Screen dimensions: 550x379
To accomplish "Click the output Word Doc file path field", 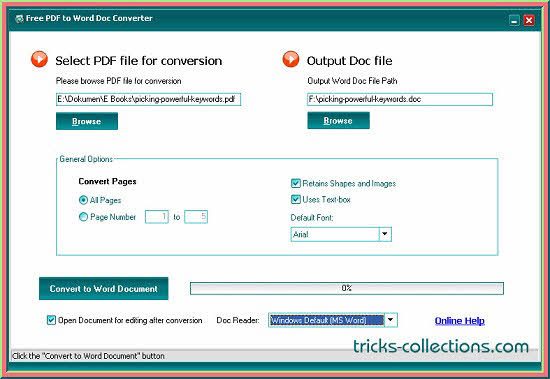I will click(x=400, y=99).
